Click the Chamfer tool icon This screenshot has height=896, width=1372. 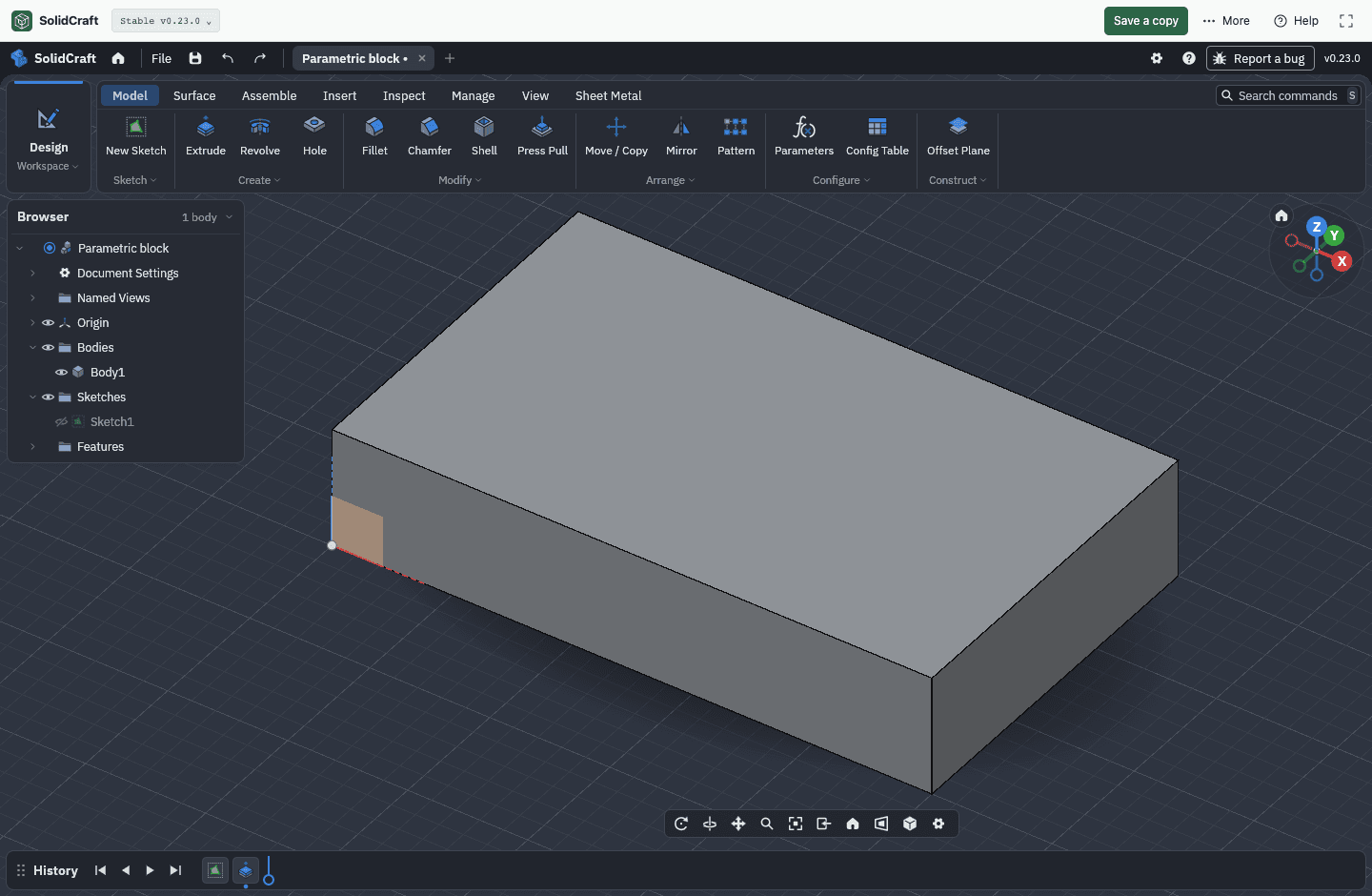point(430,127)
